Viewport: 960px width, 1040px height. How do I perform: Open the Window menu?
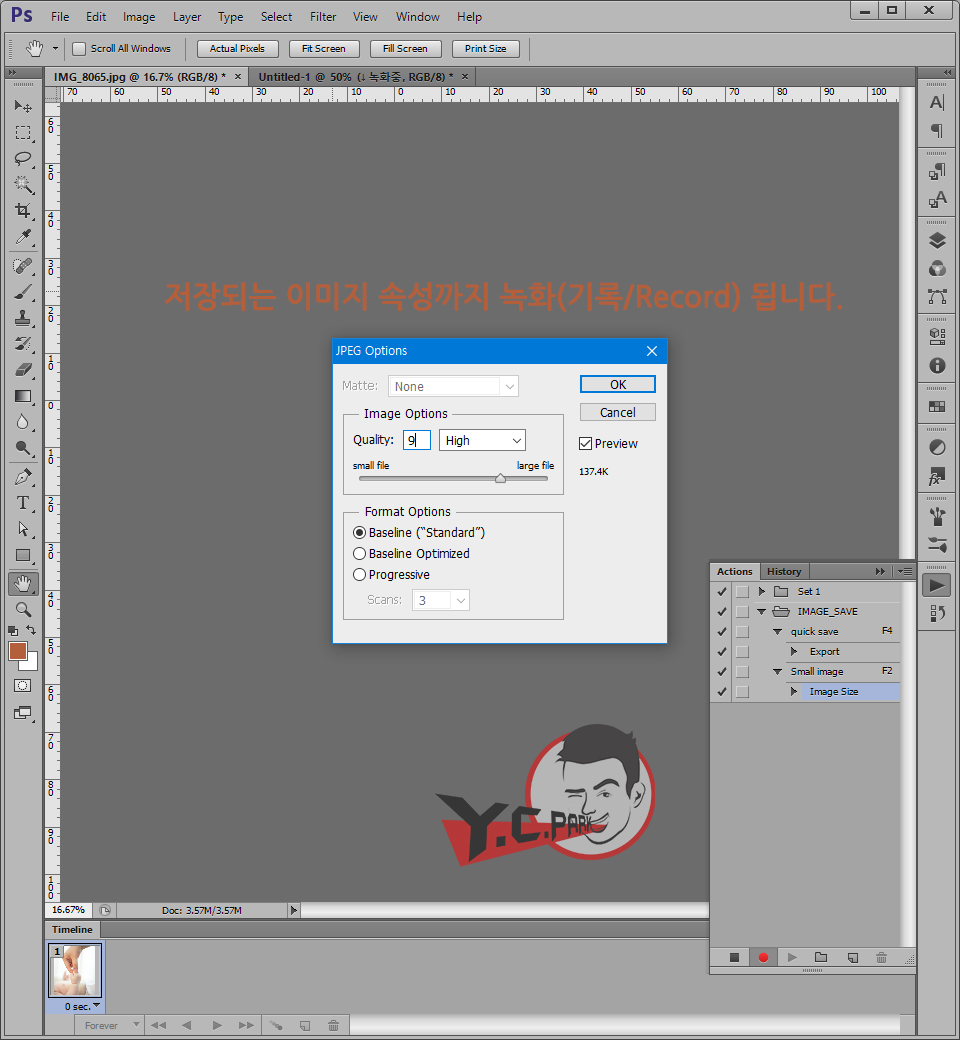pyautogui.click(x=417, y=17)
